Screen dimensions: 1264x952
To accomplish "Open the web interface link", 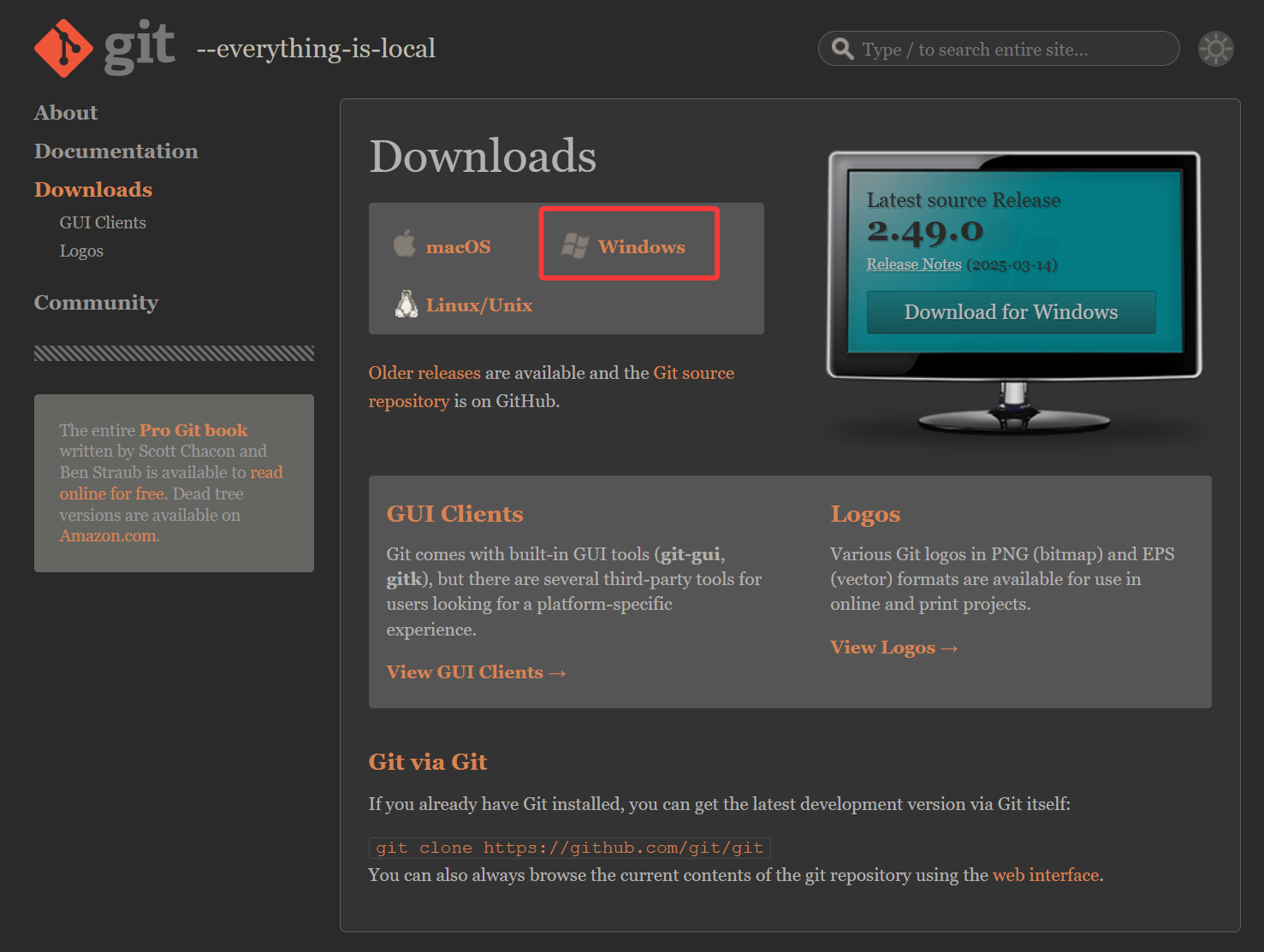I will pyautogui.click(x=1046, y=875).
